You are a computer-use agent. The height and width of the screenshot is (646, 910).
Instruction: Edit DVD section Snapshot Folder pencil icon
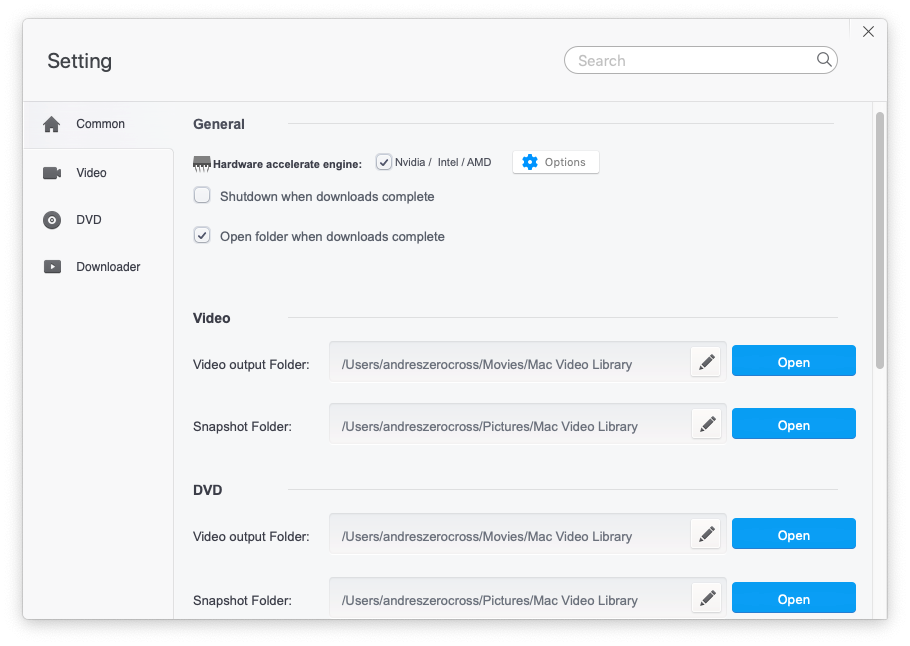[x=706, y=598]
